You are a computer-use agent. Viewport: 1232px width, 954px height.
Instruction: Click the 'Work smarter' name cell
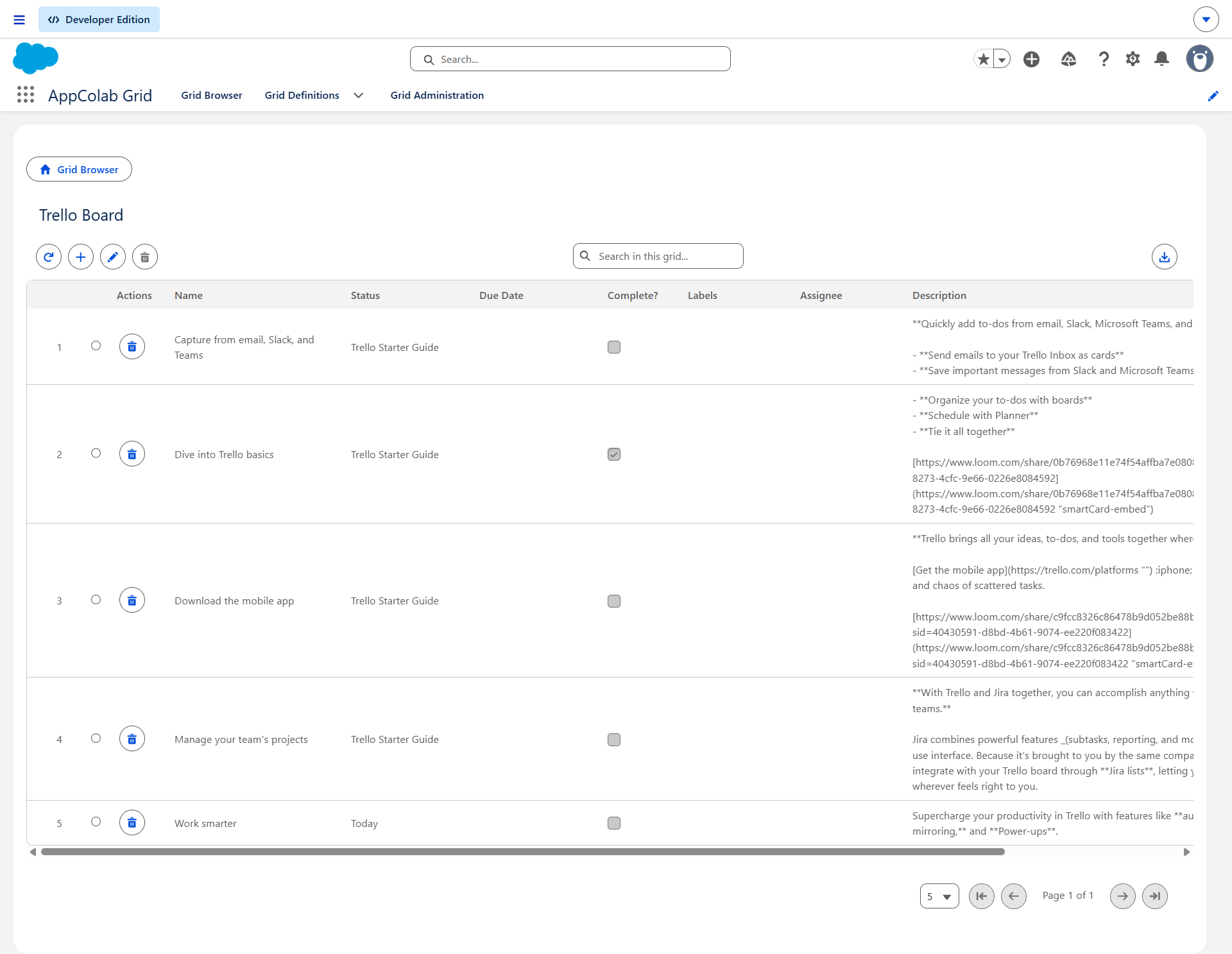pos(205,823)
